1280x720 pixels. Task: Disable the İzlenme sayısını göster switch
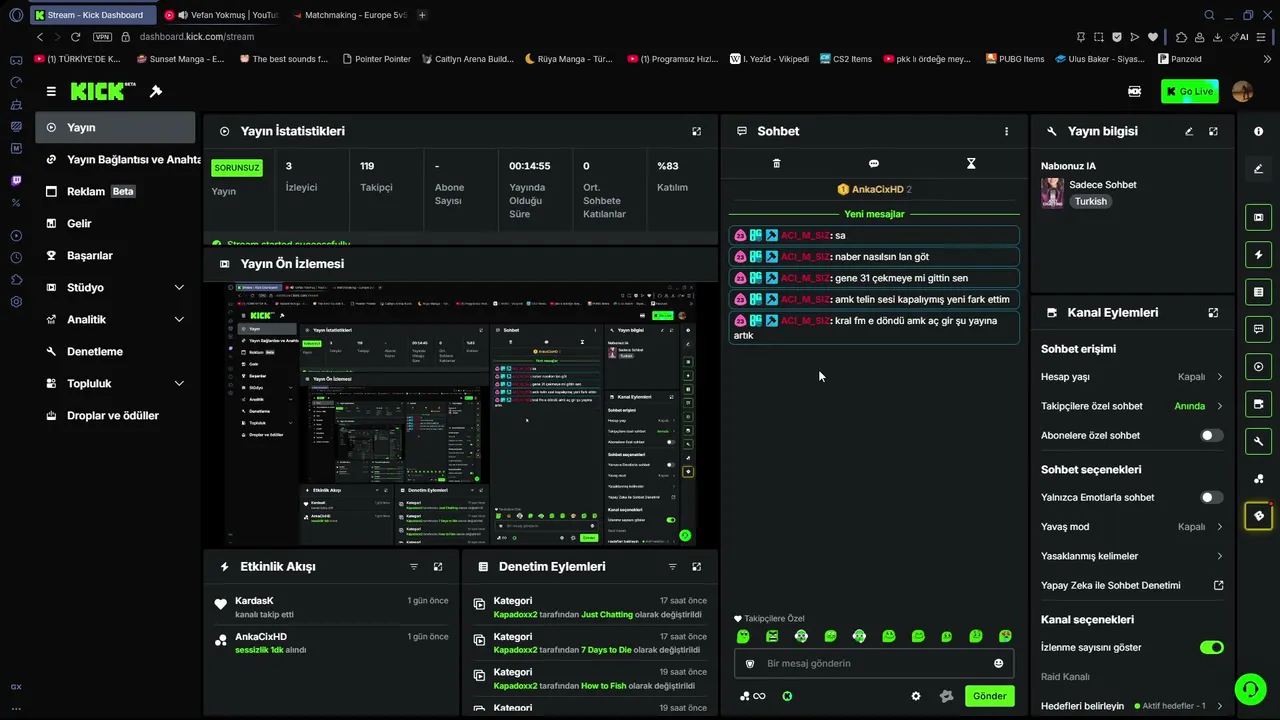pos(1211,647)
